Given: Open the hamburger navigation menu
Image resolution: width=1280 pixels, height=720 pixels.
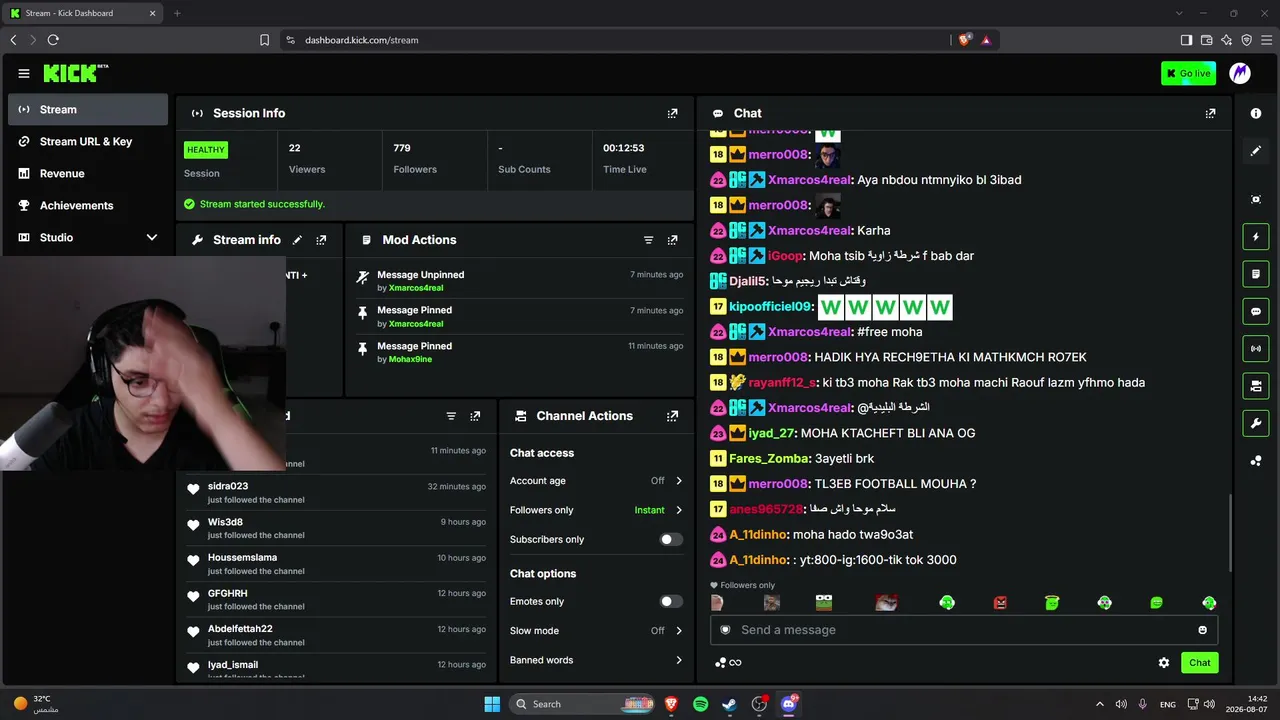Looking at the screenshot, I should tap(24, 73).
